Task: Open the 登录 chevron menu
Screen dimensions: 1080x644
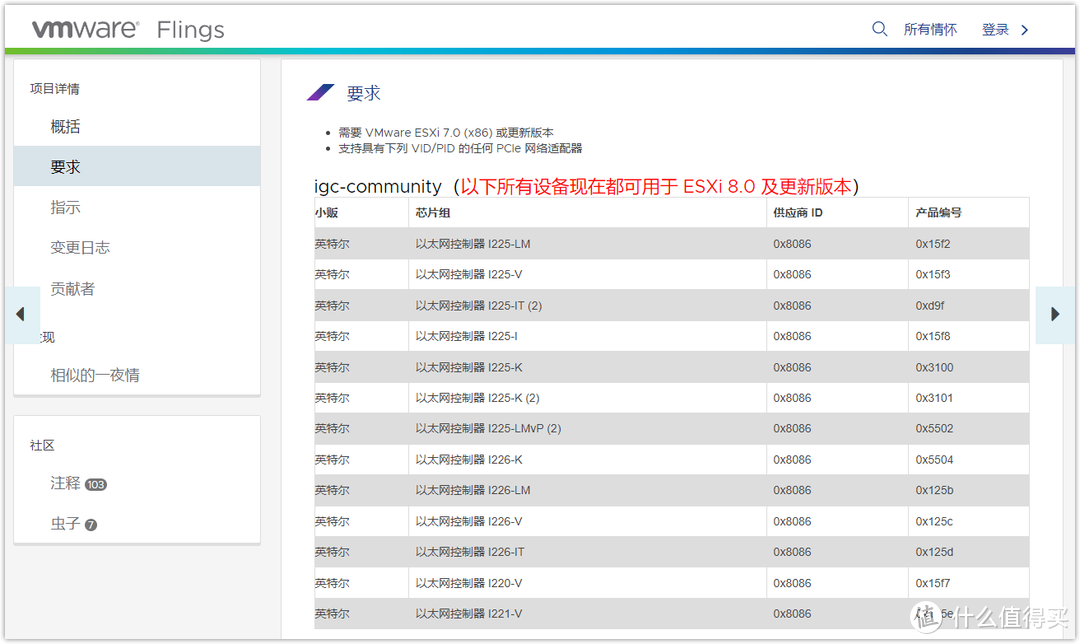Action: coord(1022,29)
